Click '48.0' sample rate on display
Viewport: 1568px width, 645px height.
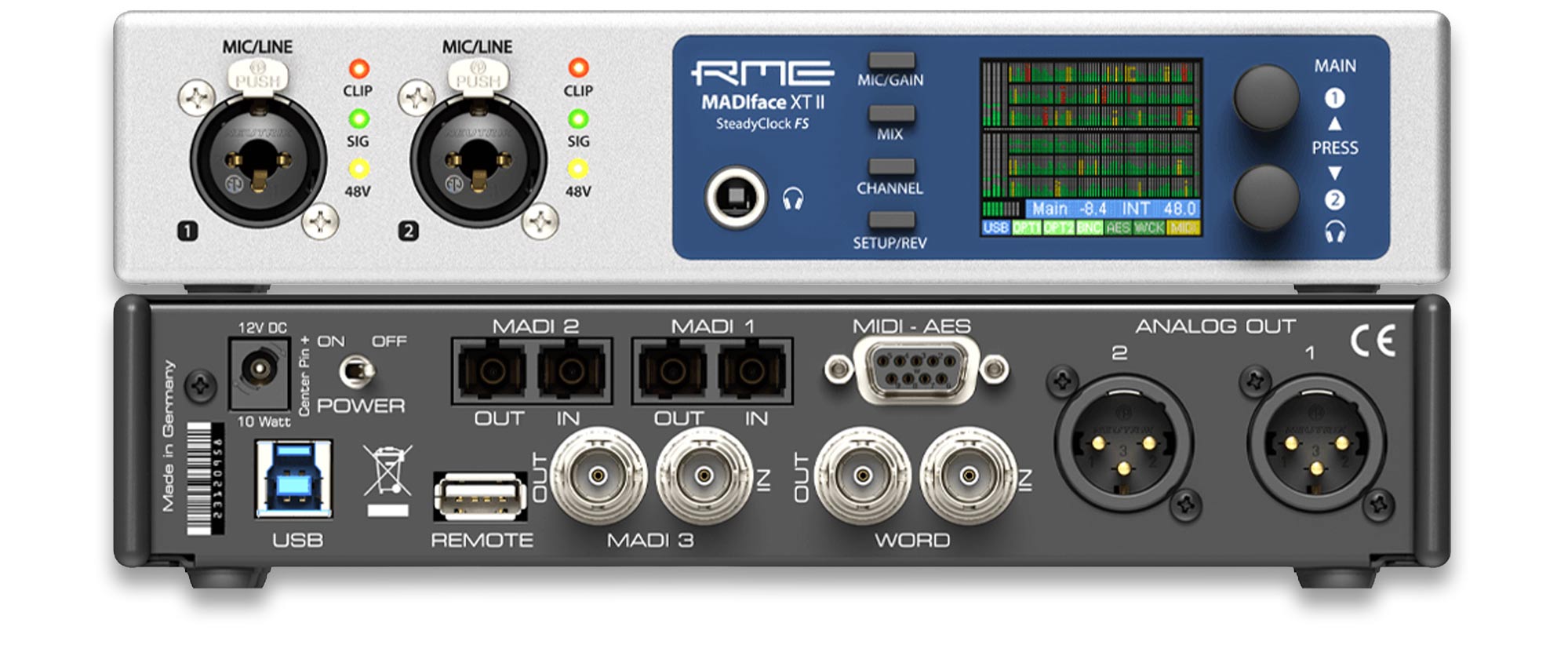[1180, 209]
